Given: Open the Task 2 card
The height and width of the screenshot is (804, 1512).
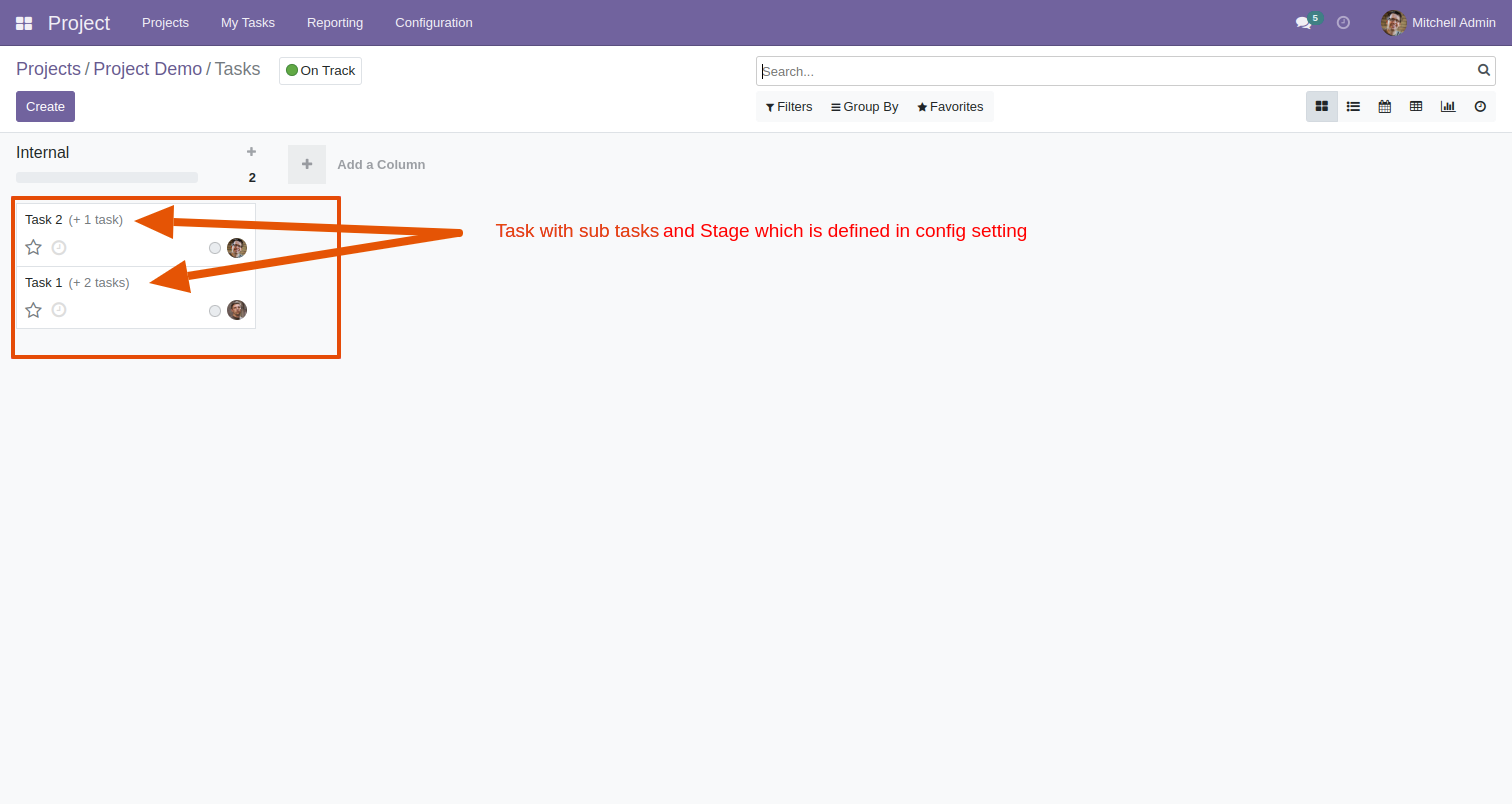Looking at the screenshot, I should 136,235.
